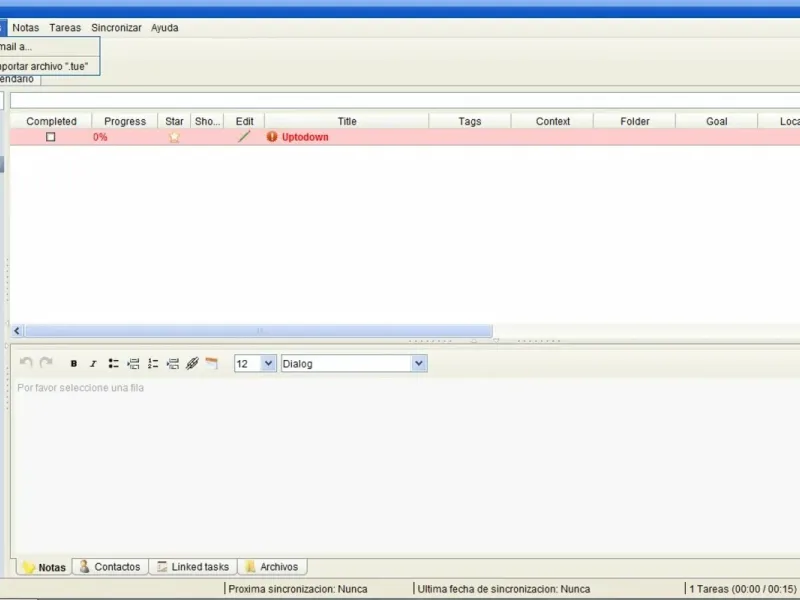Sort by the Progress column header
800x600 pixels.
coord(125,121)
